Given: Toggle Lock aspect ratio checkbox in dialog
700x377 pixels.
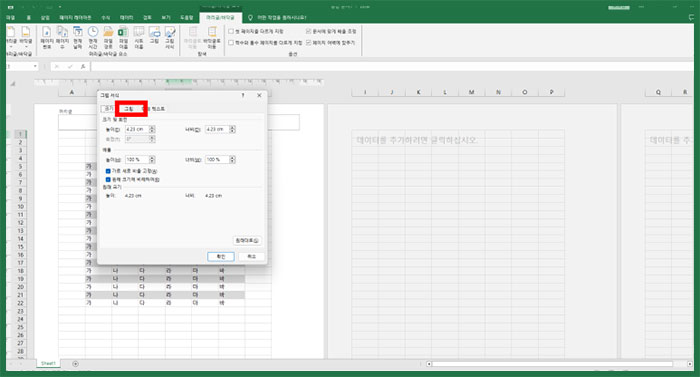Looking at the screenshot, I should [x=108, y=171].
